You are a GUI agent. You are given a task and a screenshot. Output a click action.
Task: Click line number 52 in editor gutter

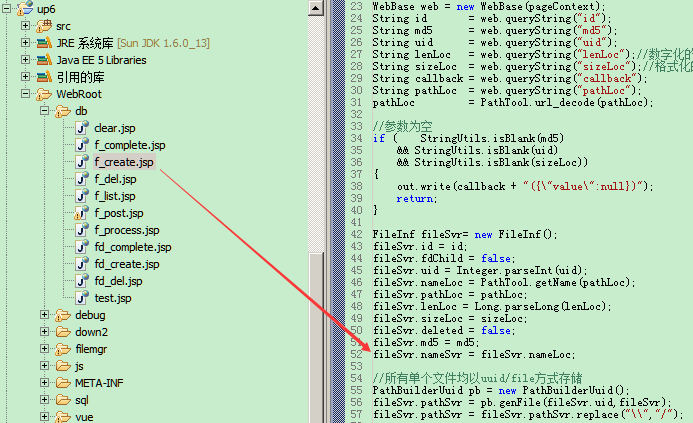[x=356, y=354]
